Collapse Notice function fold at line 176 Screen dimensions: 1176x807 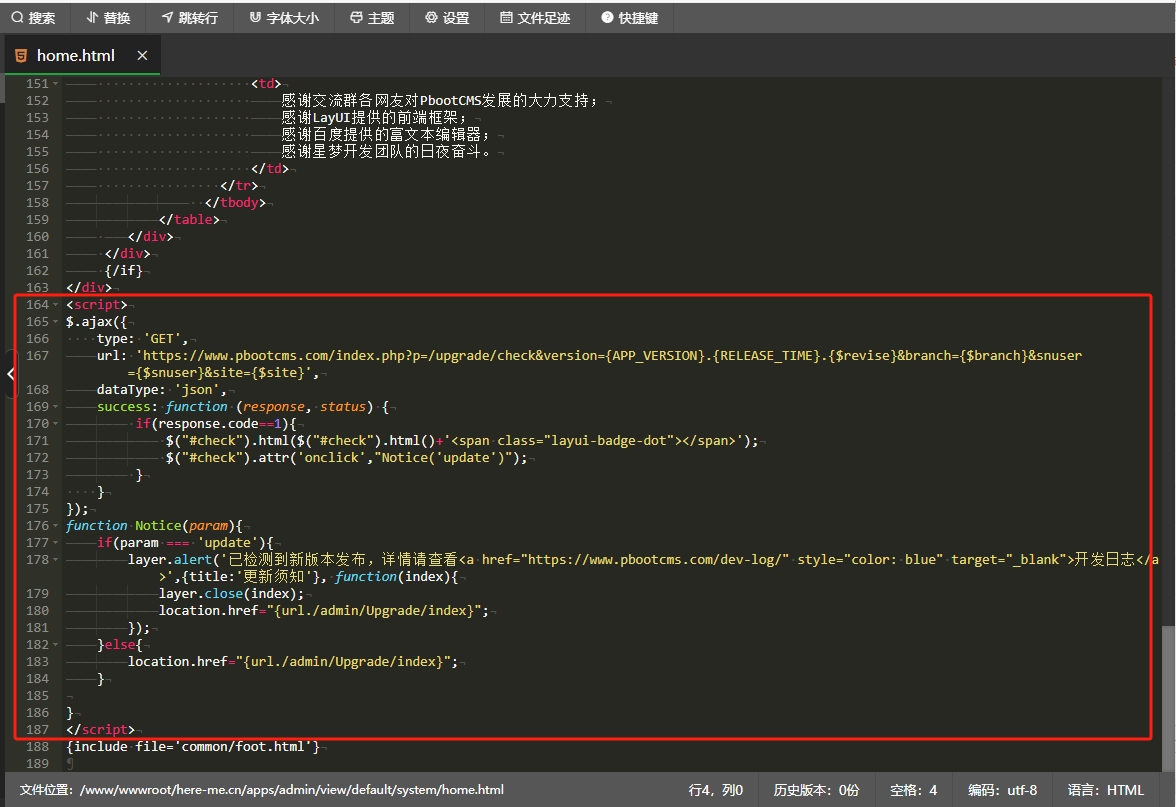[56, 526]
